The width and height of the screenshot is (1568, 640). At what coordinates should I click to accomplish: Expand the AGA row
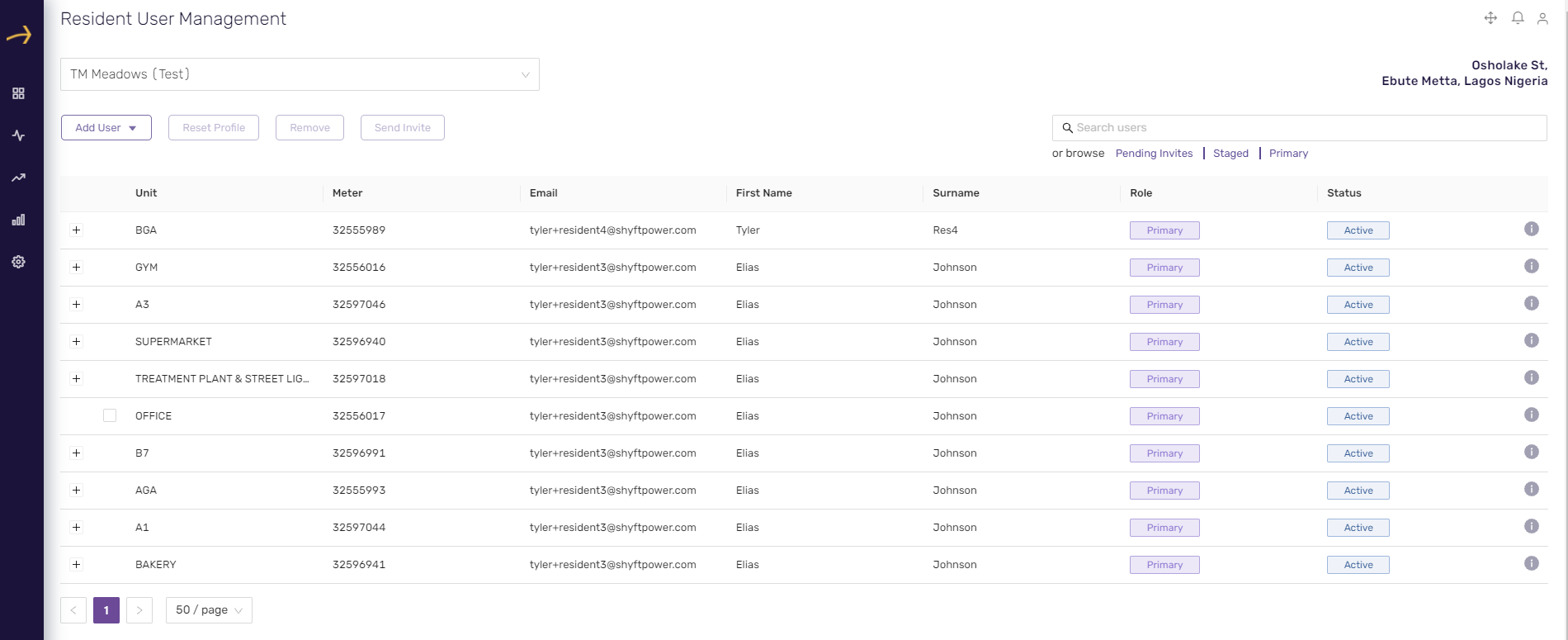[76, 490]
